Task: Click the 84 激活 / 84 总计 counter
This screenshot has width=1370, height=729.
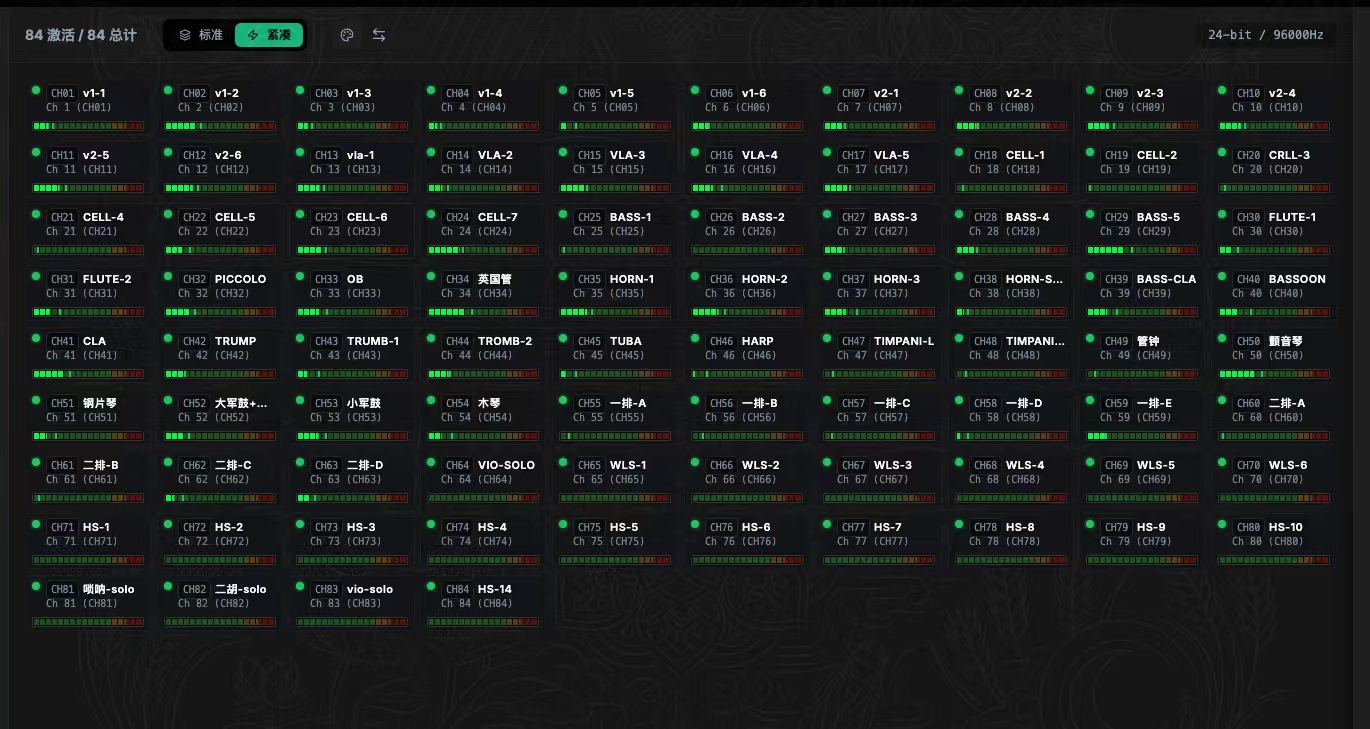Action: coord(81,35)
